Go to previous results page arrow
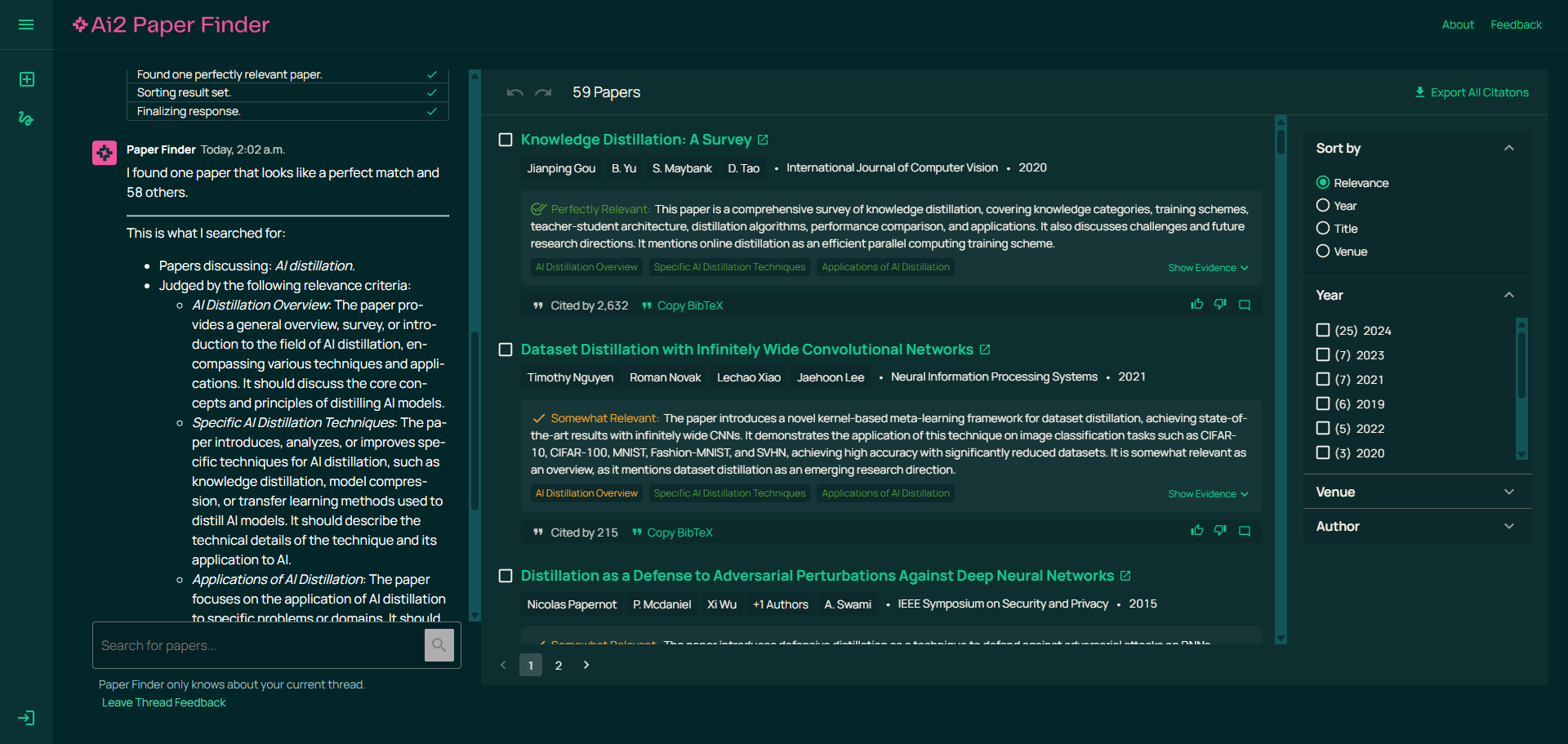The image size is (1568, 744). (503, 665)
